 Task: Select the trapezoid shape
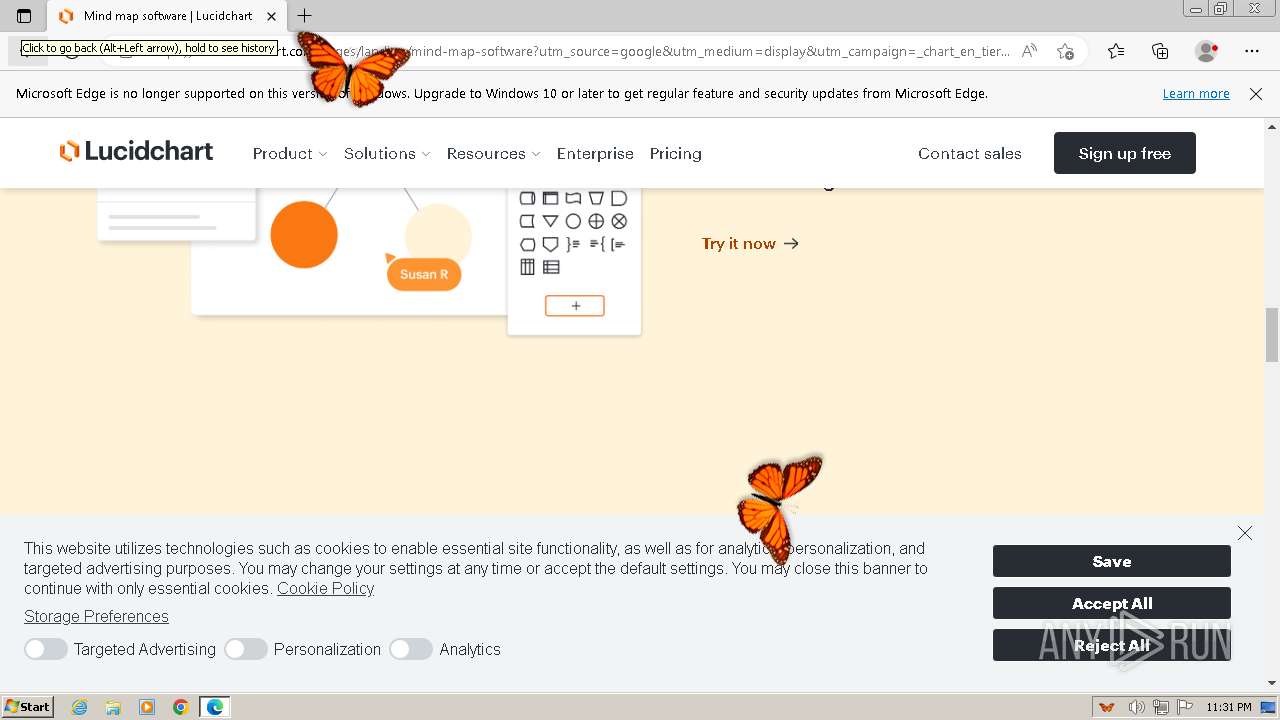tap(596, 198)
